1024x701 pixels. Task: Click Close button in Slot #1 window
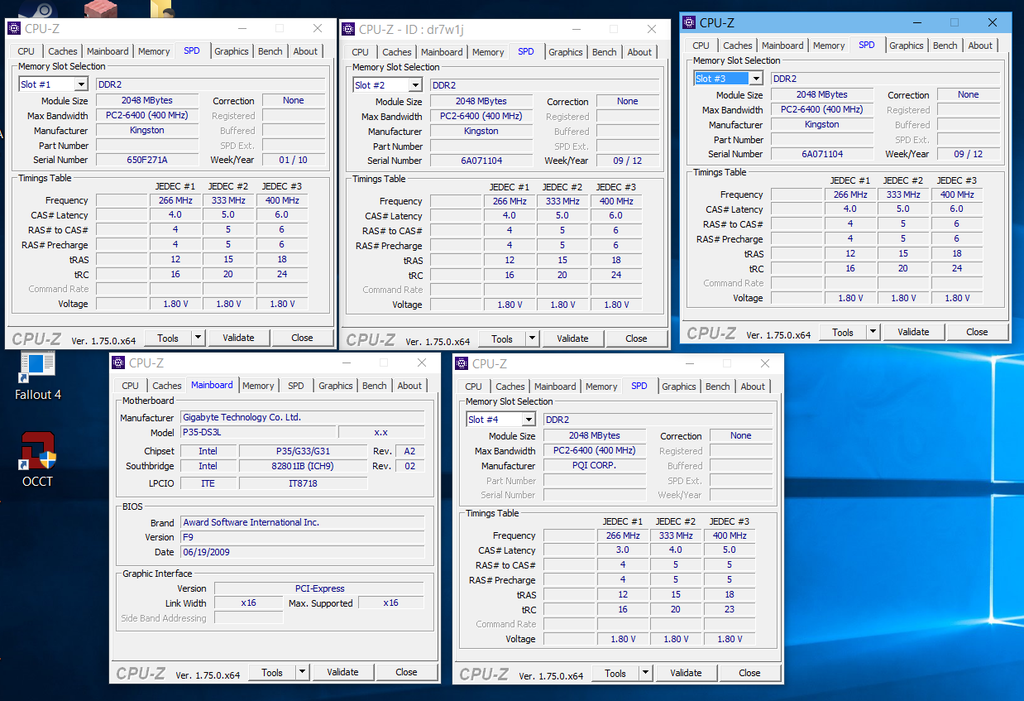coord(302,338)
